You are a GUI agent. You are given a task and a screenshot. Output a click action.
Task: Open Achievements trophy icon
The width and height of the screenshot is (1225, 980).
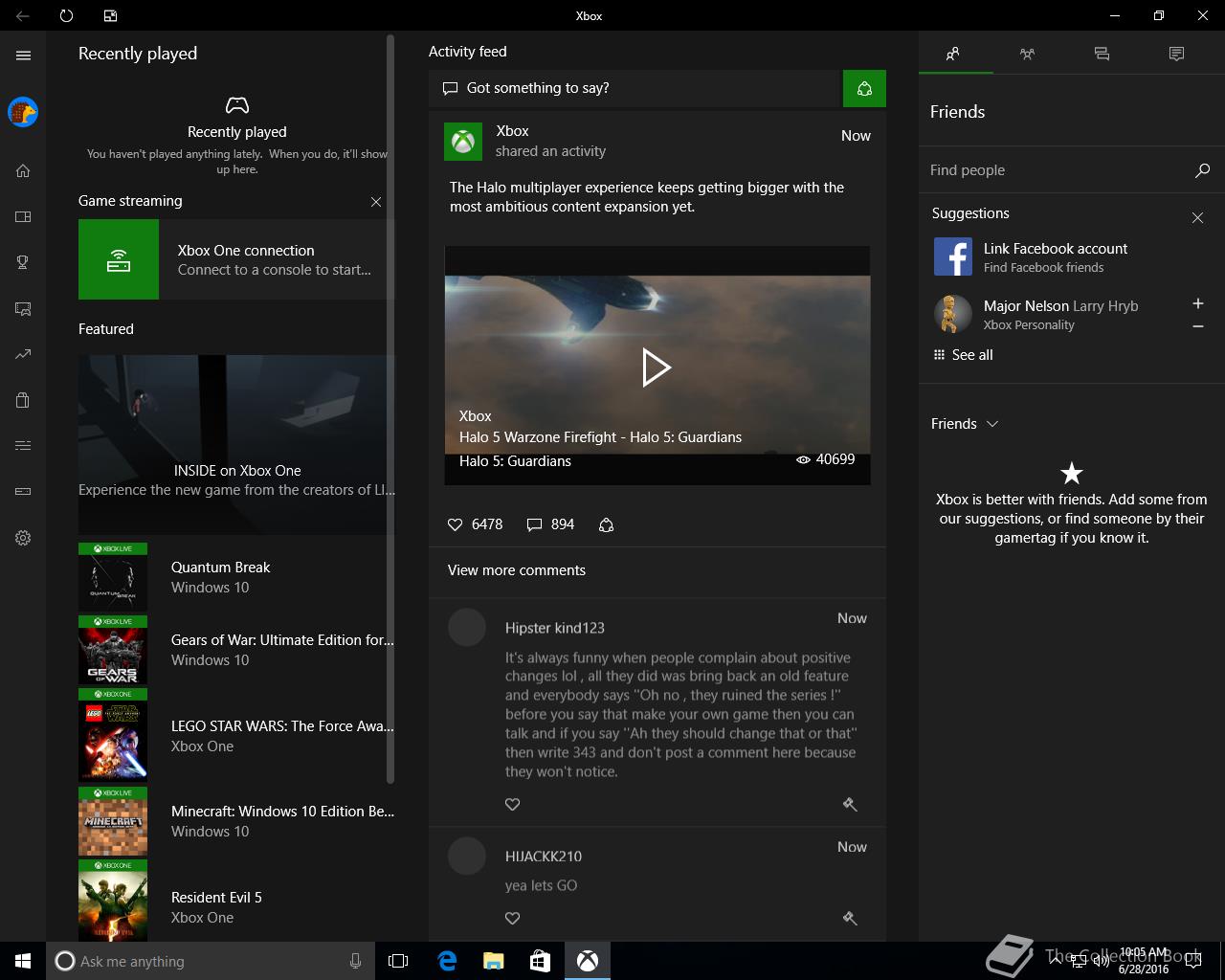pyautogui.click(x=23, y=262)
